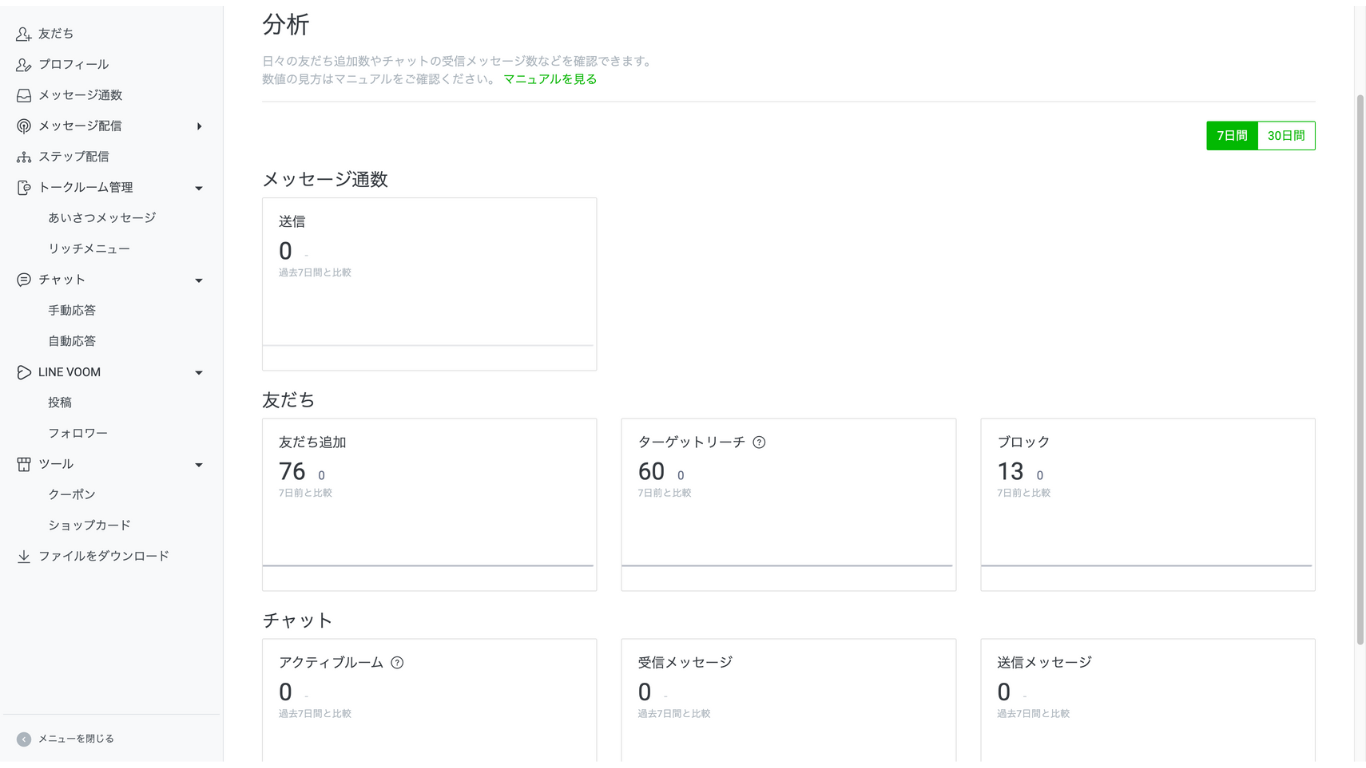
Task: Open 友だち in the sidebar
Action: tap(56, 34)
